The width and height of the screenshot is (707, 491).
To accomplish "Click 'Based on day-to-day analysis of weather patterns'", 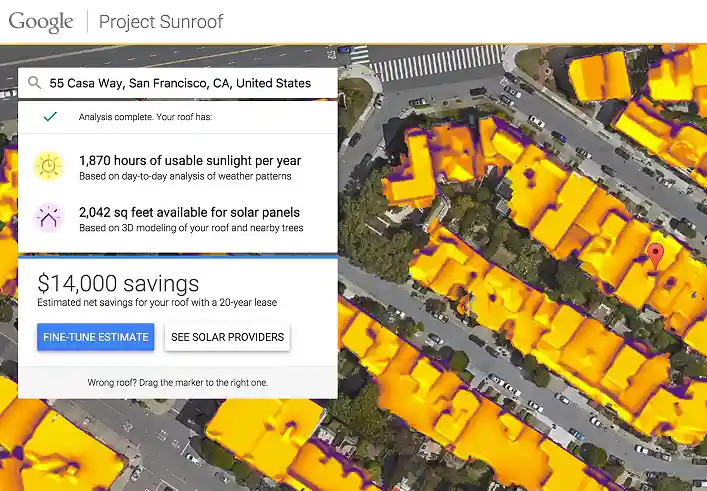I will pyautogui.click(x=185, y=176).
